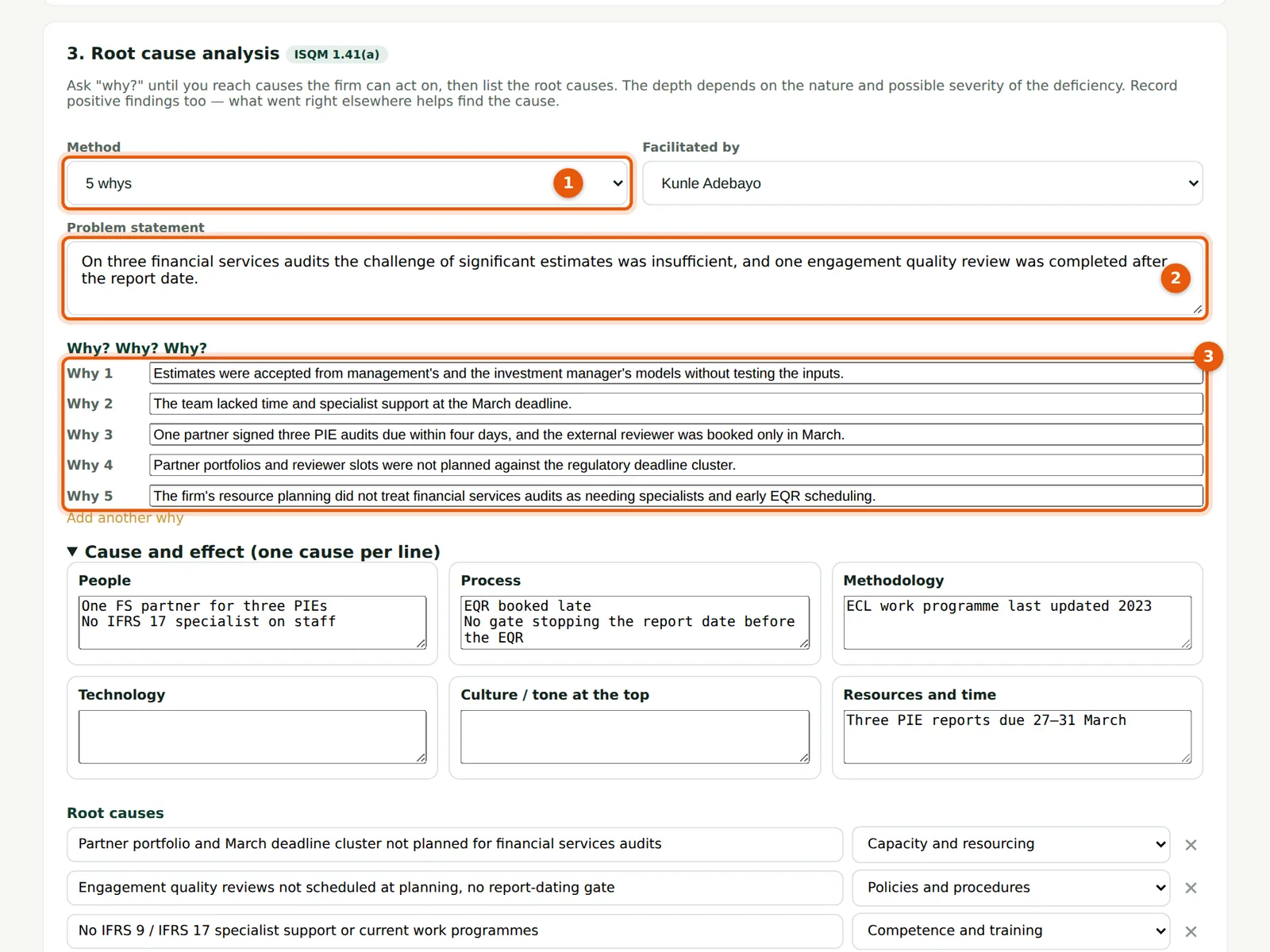Collapse the Cause and effect section

(x=254, y=551)
